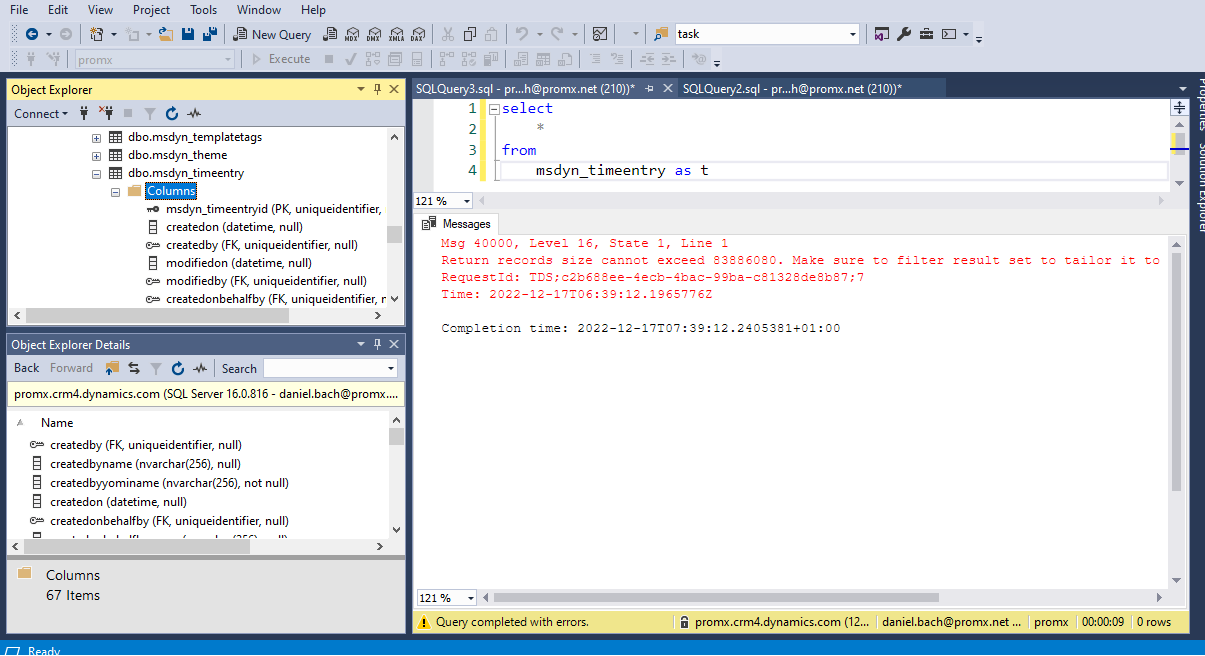
Task: Open Activity Monitor from Object Explorer toolbar
Action: click(194, 113)
